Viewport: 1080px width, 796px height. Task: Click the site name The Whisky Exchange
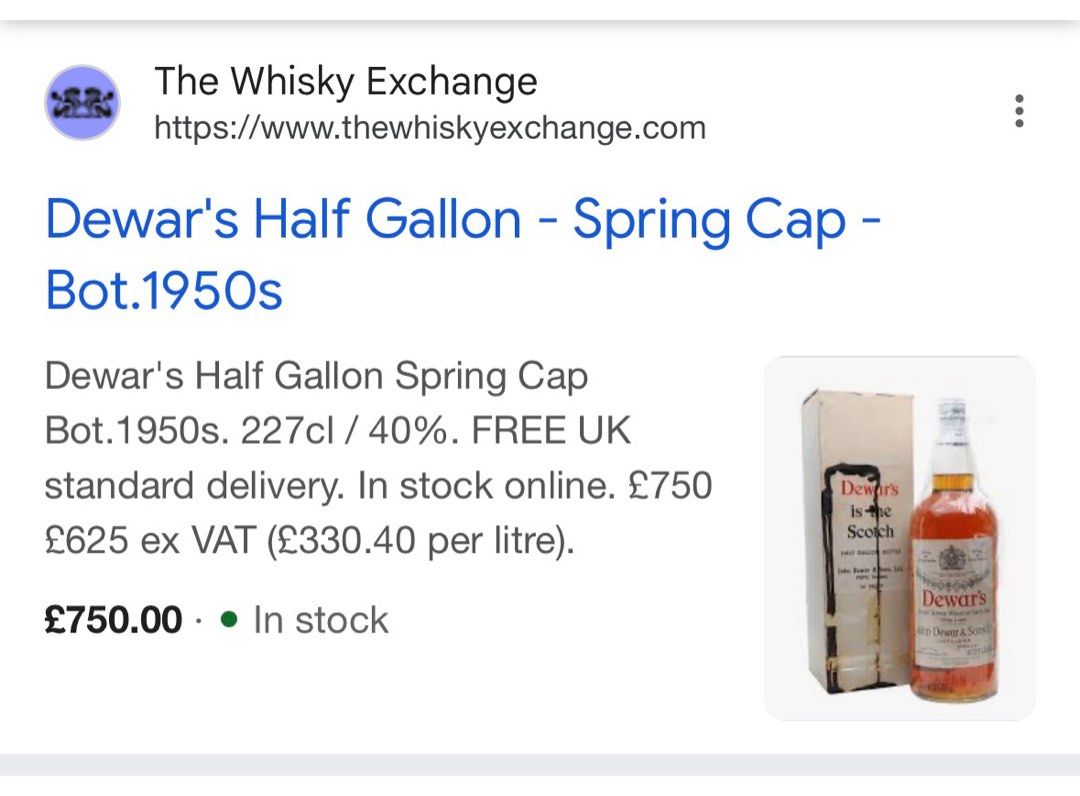346,82
